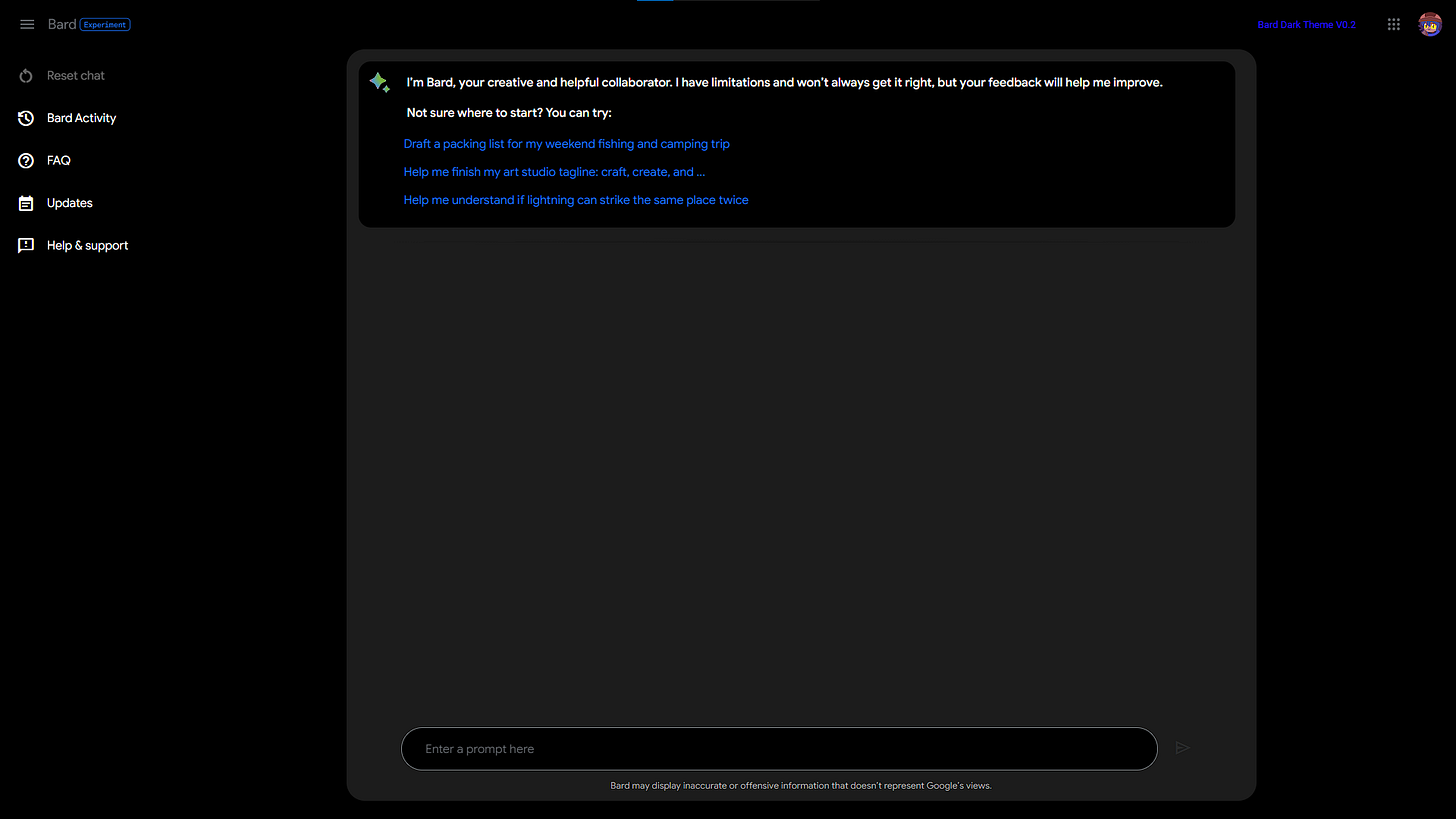Try the art studio tagline suggestion
1456x819 pixels.
tap(554, 172)
